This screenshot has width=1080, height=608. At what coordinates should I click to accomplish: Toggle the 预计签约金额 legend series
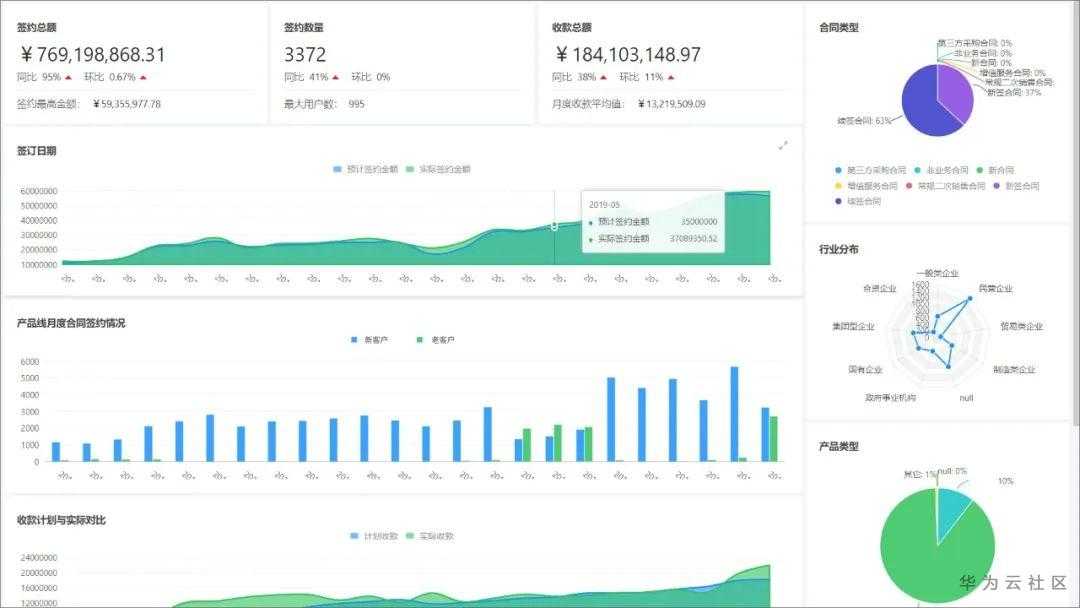(366, 169)
